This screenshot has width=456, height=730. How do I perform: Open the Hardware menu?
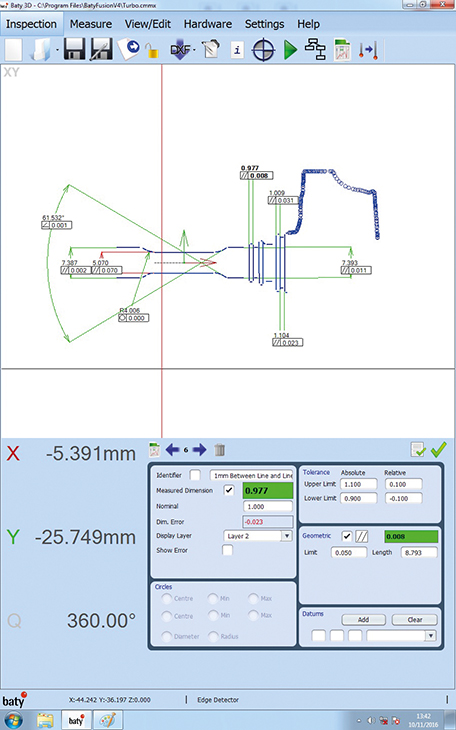tap(208, 24)
